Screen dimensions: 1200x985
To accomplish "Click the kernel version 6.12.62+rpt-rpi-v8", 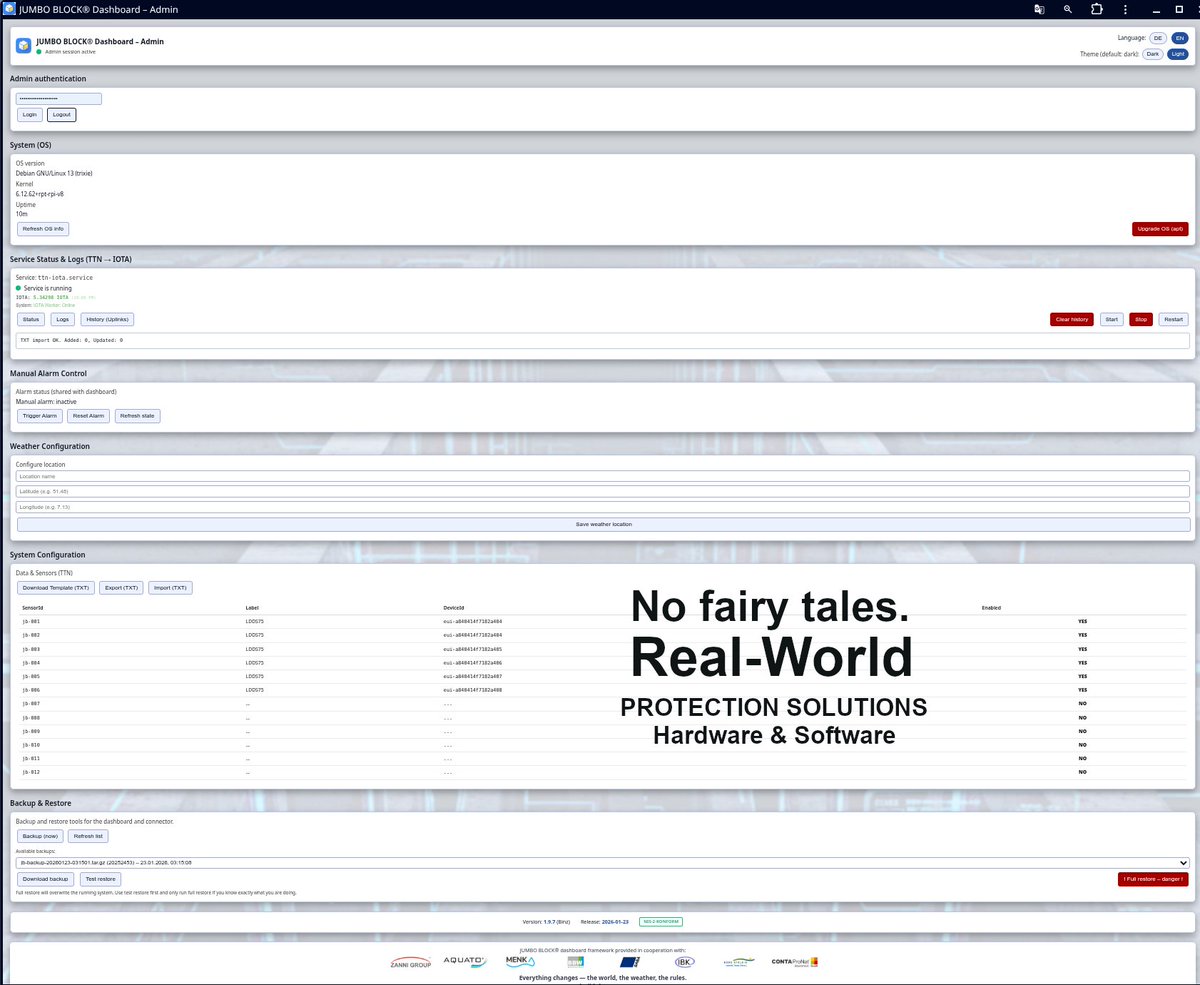I will point(40,194).
